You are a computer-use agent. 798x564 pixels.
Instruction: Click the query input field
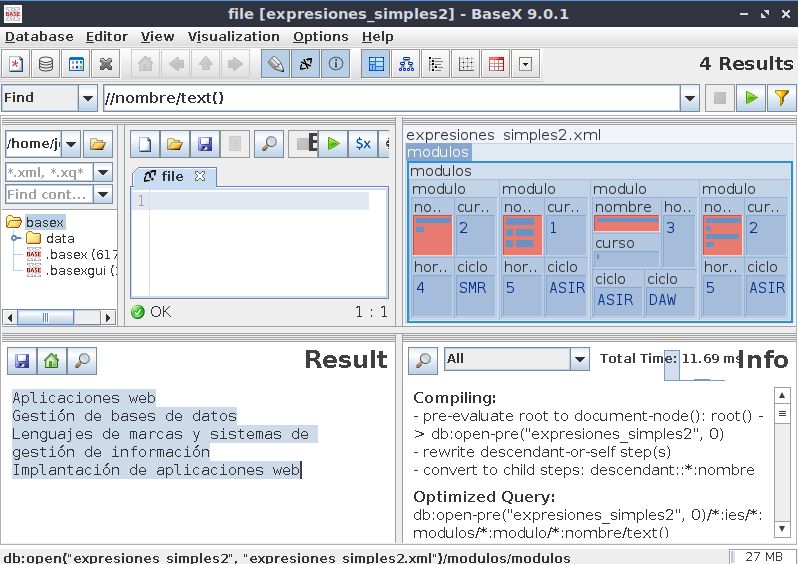[x=390, y=98]
